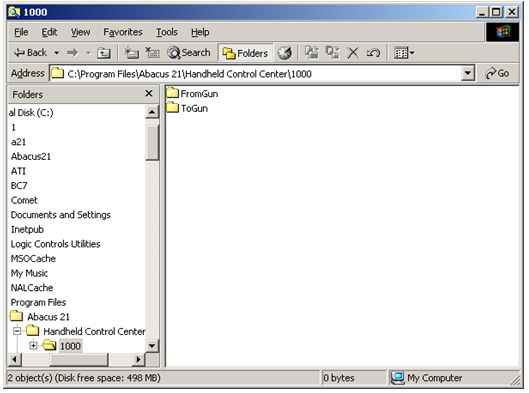Toggle the Folders pane button
This screenshot has width=529, height=393.
tap(245, 53)
